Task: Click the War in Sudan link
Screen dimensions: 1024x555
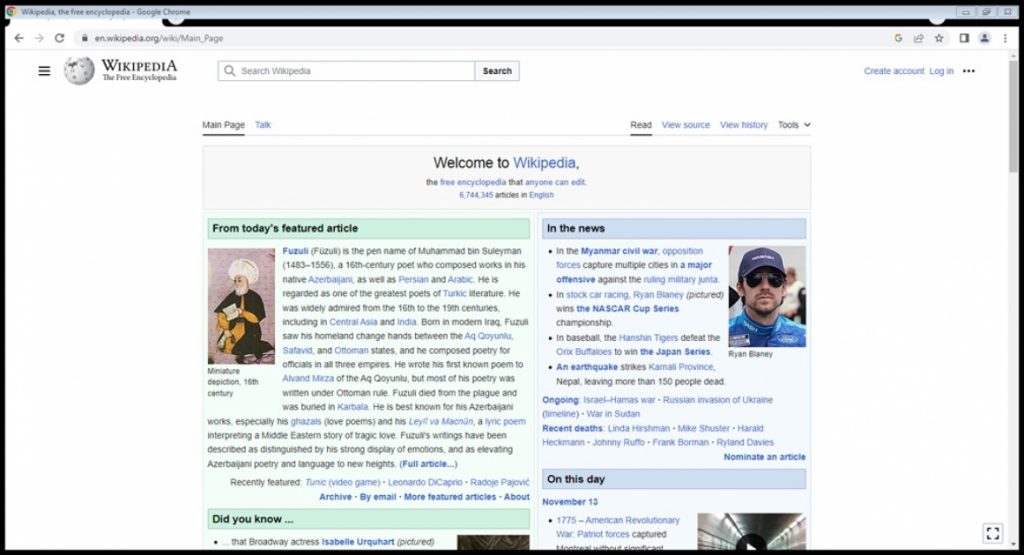Action: (613, 414)
